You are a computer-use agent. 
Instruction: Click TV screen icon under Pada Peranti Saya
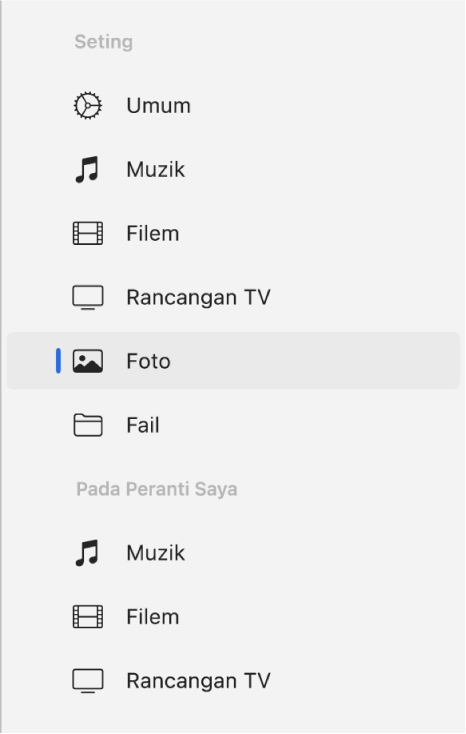coord(88,681)
